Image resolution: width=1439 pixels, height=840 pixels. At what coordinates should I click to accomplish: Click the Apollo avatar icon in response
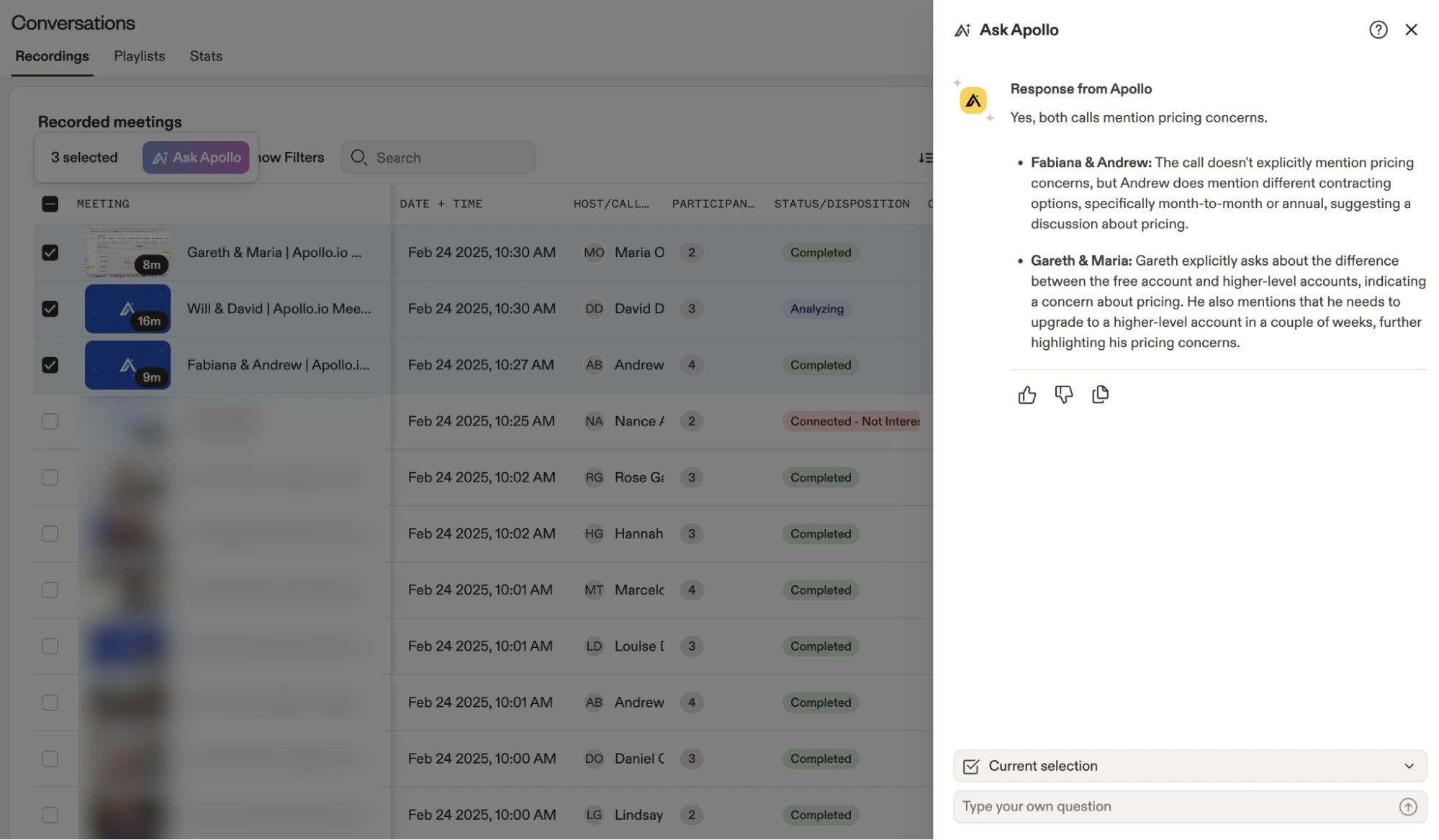[973, 100]
